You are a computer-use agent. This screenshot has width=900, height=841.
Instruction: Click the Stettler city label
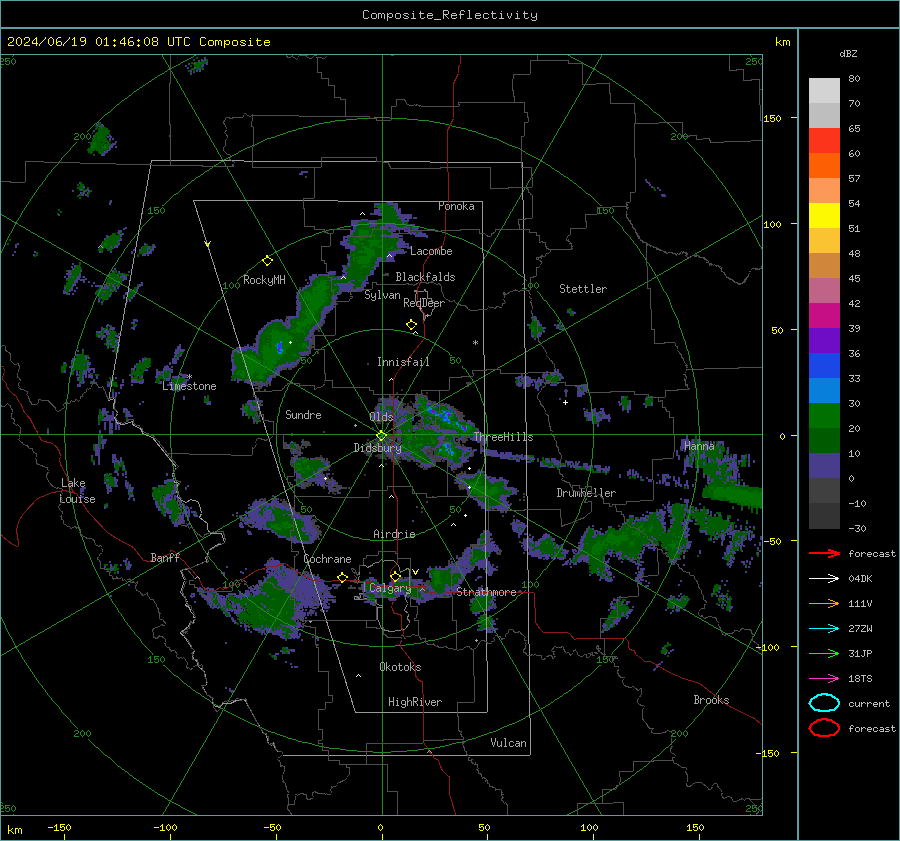tap(583, 289)
